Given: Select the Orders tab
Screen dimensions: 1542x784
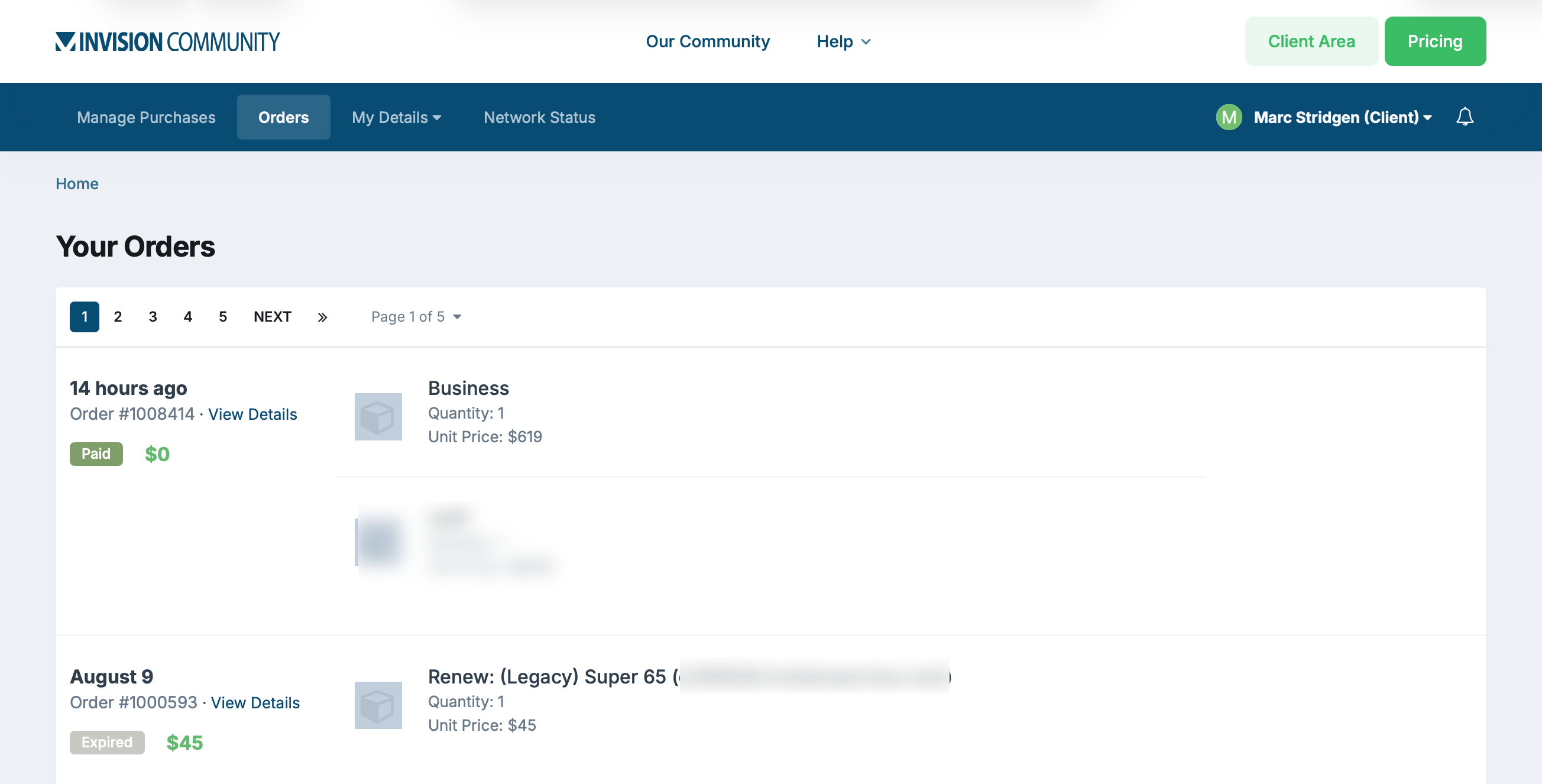Looking at the screenshot, I should (x=283, y=116).
